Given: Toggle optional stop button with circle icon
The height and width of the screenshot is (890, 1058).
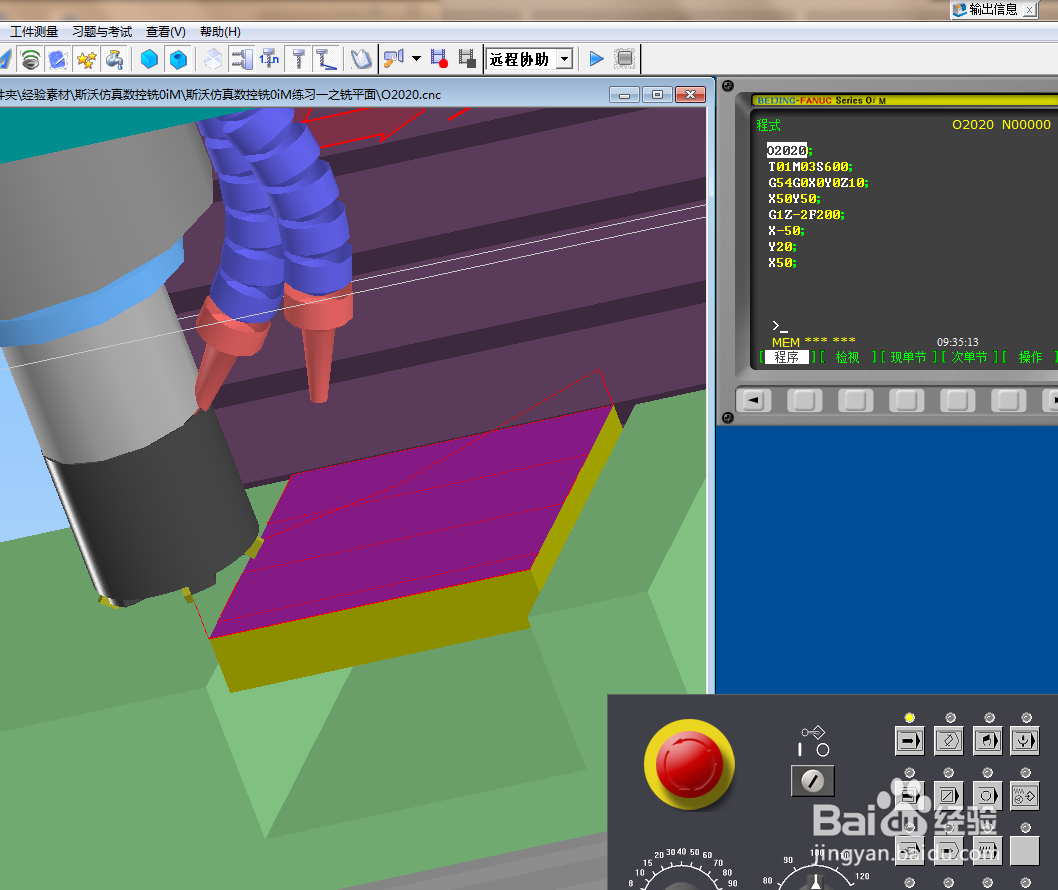Looking at the screenshot, I should tap(988, 796).
